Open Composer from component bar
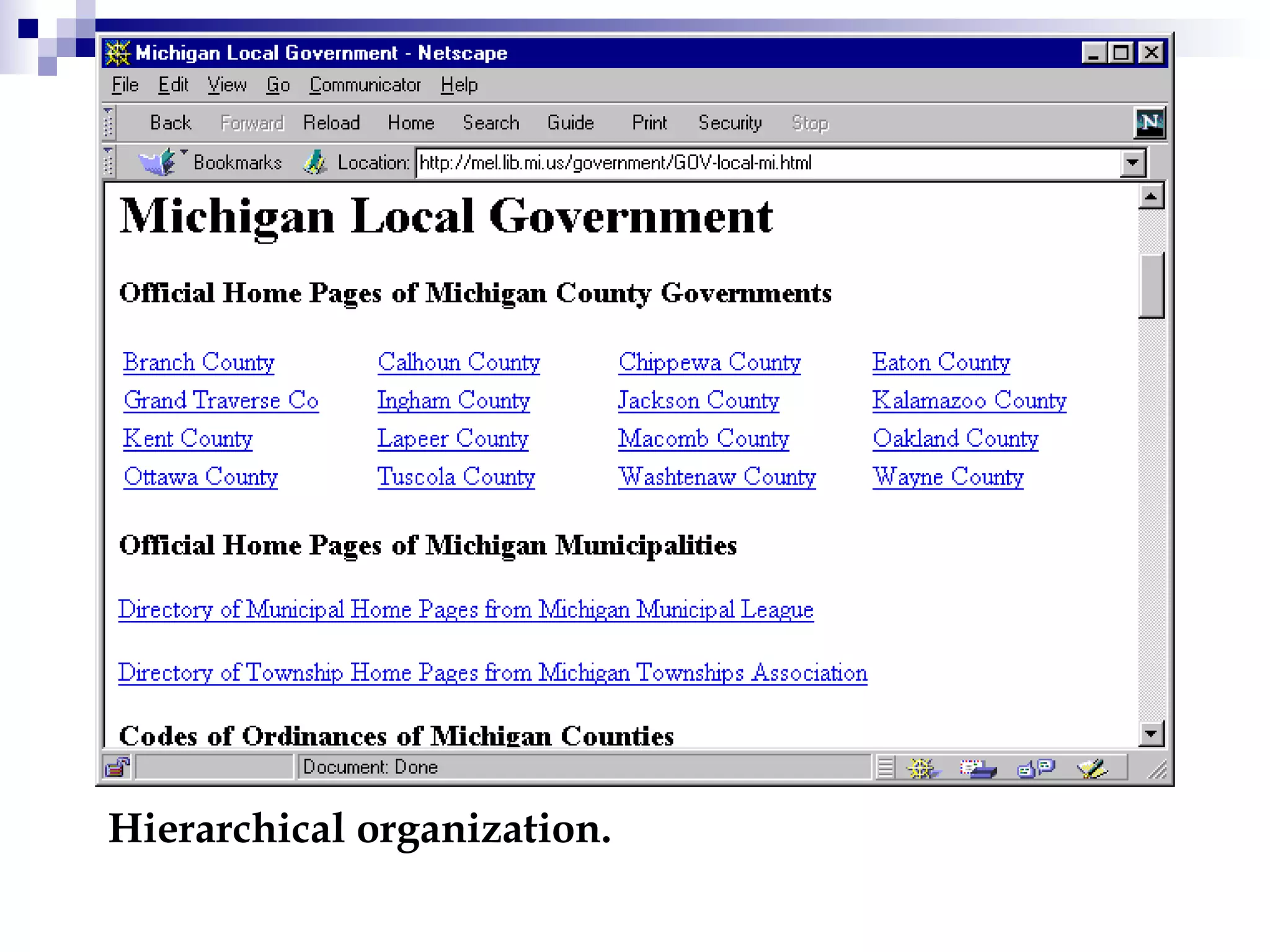This screenshot has width=1270, height=952. click(1092, 769)
